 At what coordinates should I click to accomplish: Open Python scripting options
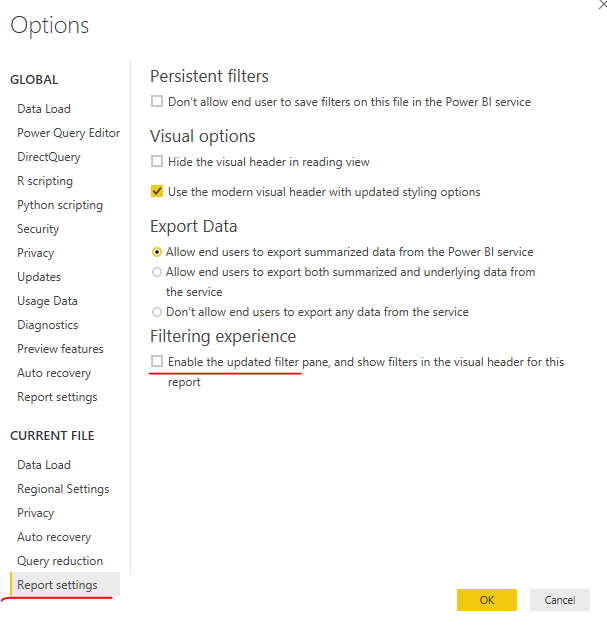pos(60,205)
